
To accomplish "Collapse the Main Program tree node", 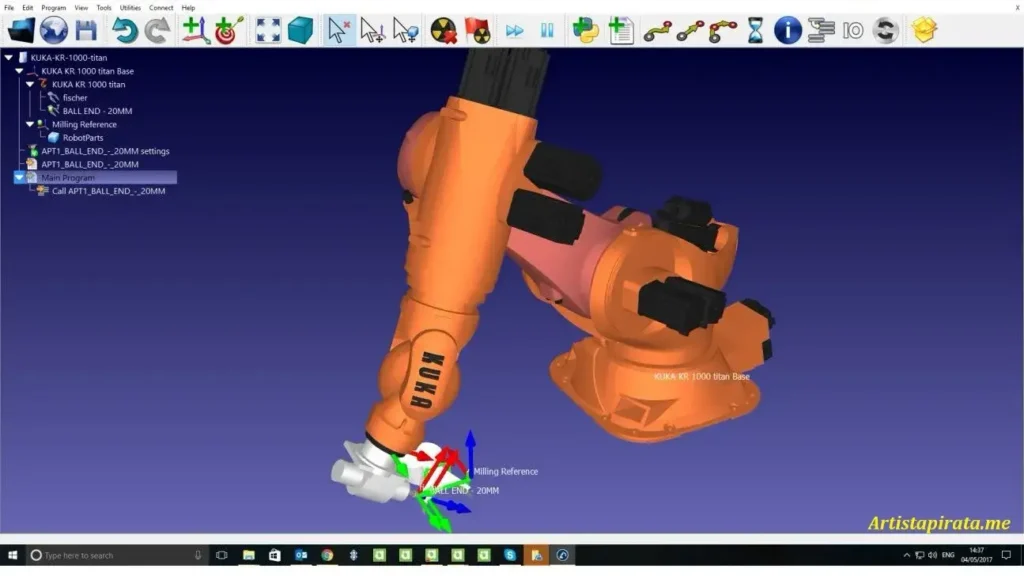I will tap(19, 177).
